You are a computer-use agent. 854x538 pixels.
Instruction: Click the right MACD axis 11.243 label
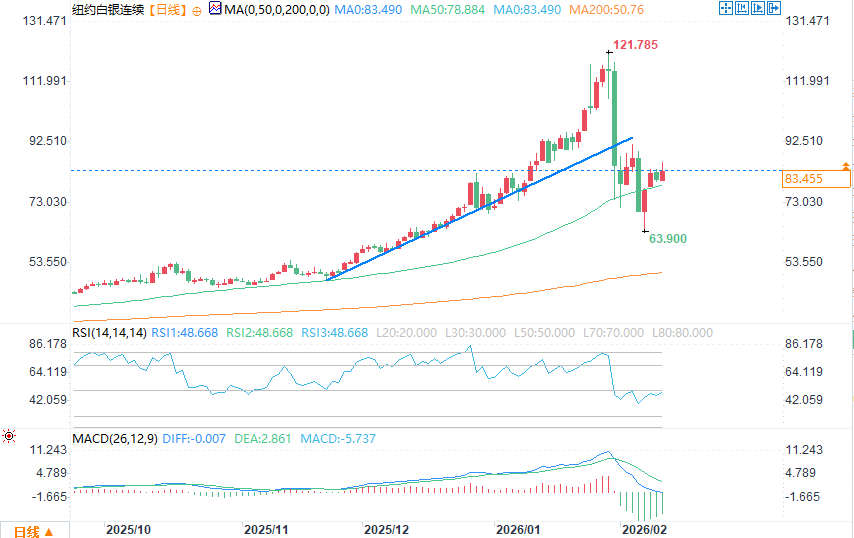coord(804,449)
